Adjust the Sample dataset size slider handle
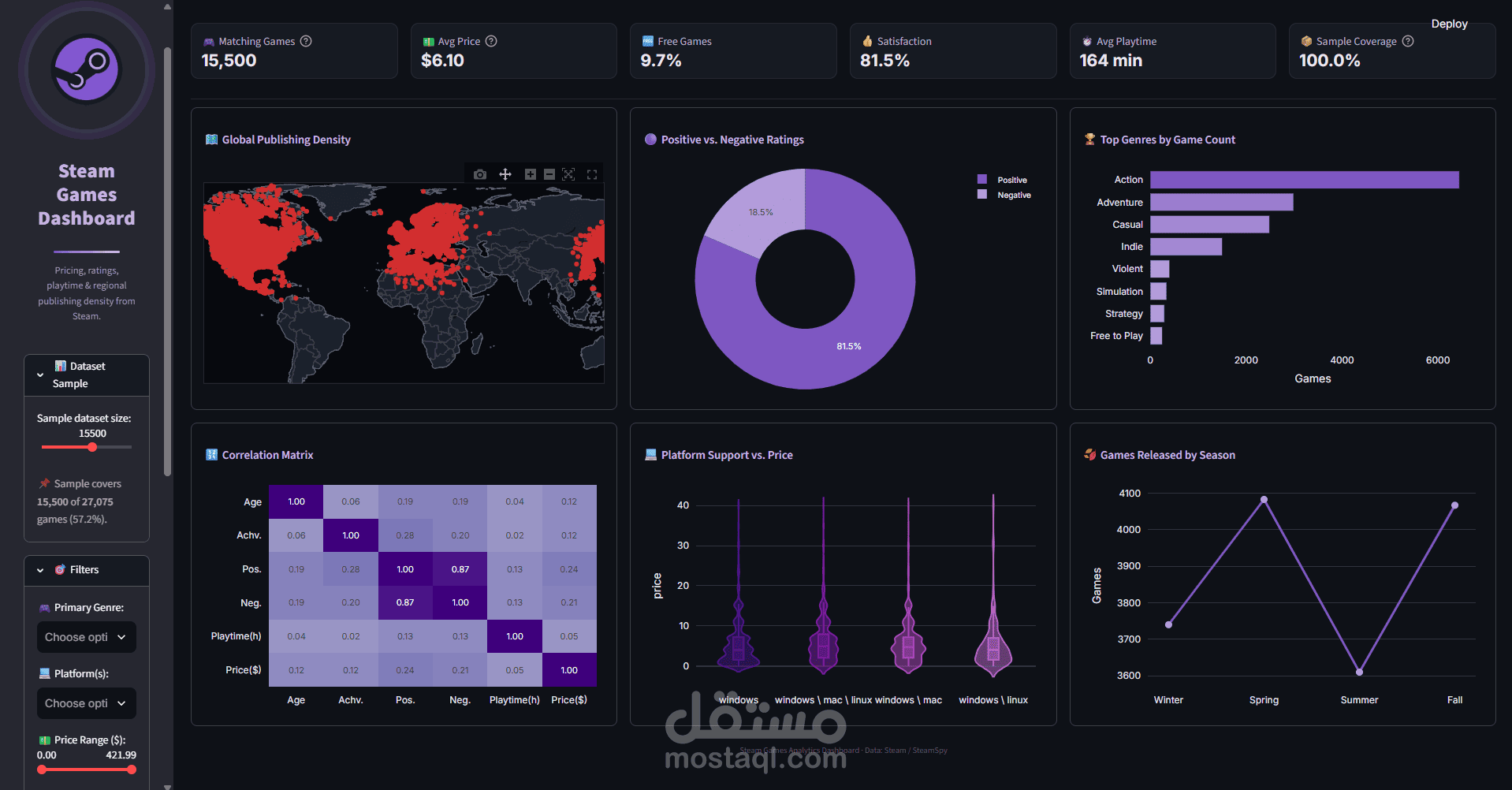This screenshot has height=790, width=1512. [x=92, y=447]
